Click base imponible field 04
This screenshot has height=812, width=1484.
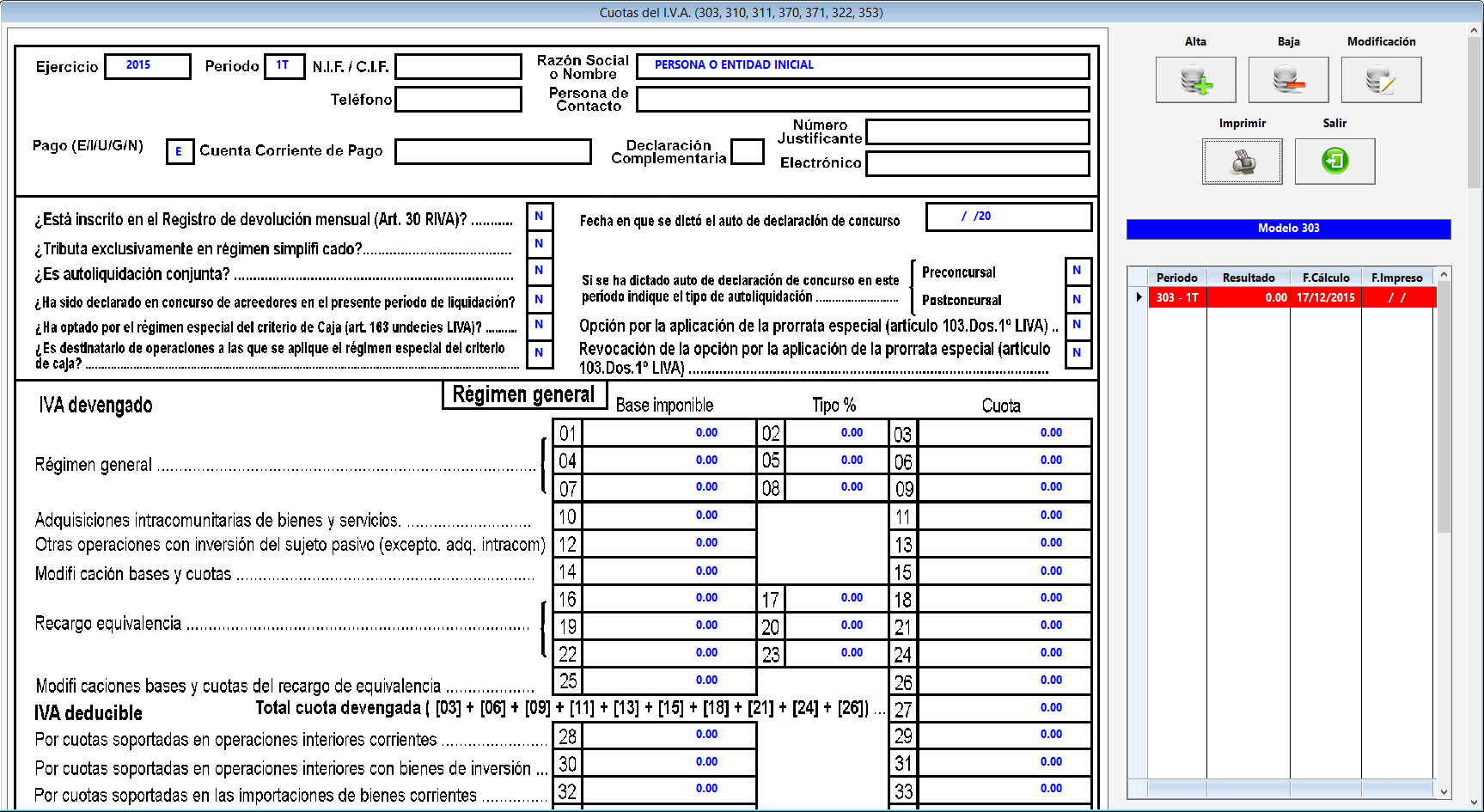pos(669,460)
